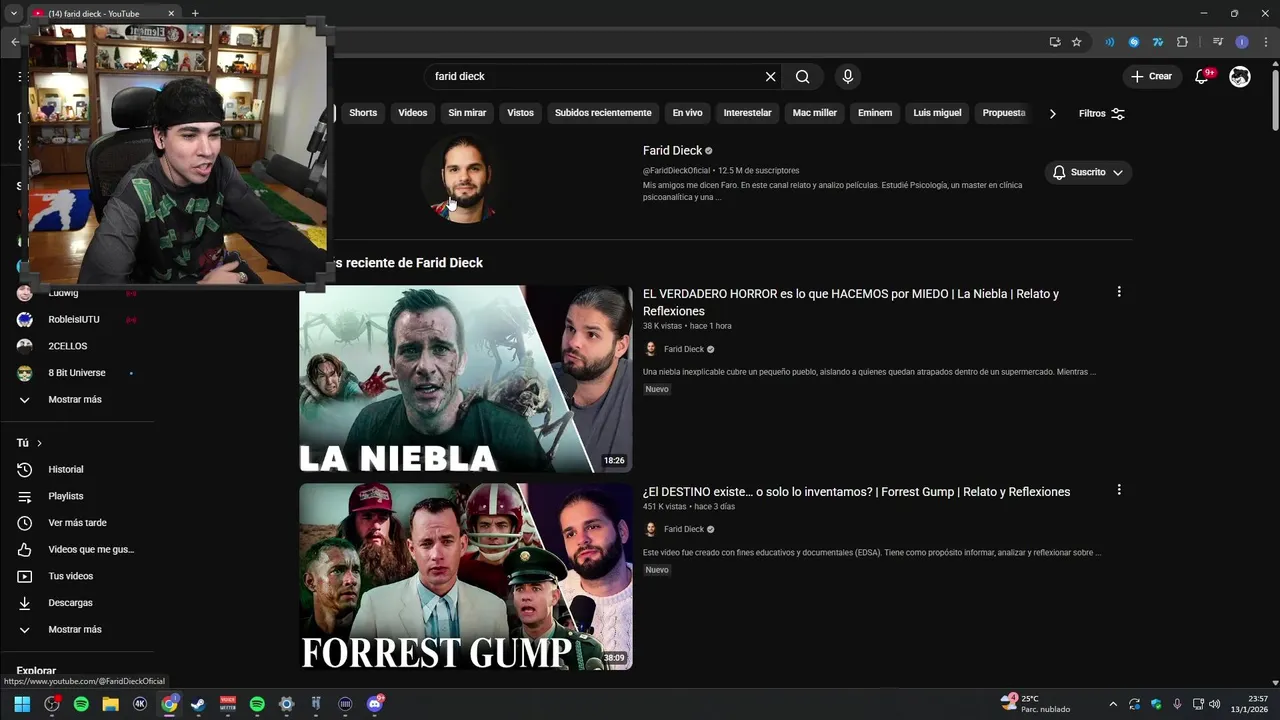The image size is (1280, 720).
Task: Open the Forrest Gump video title
Action: [x=856, y=491]
